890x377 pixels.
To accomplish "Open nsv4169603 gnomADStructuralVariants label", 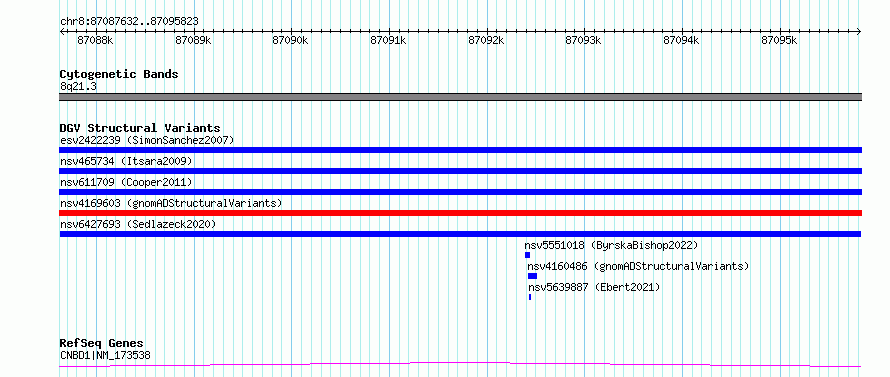I will point(171,203).
